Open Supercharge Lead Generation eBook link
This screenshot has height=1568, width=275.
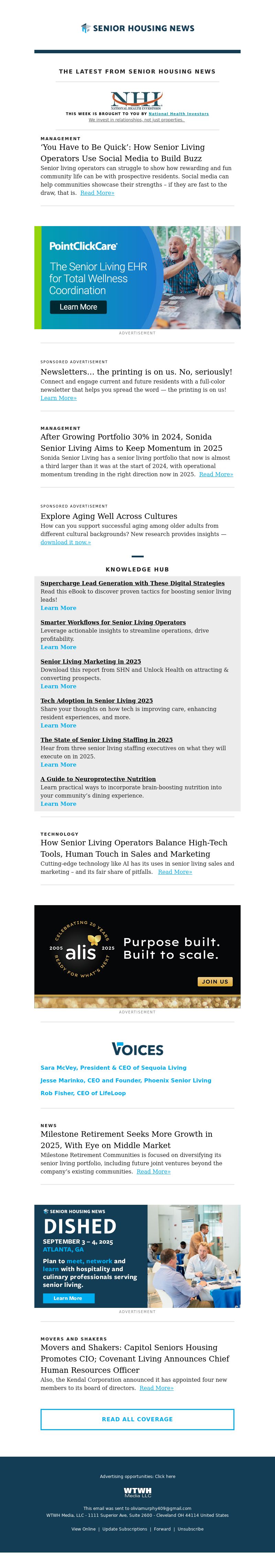133,583
